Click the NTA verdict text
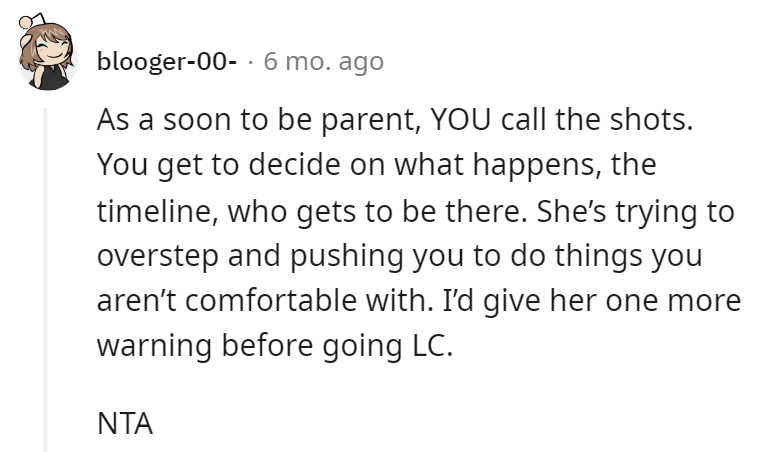The width and height of the screenshot is (762, 452). pyautogui.click(x=125, y=424)
